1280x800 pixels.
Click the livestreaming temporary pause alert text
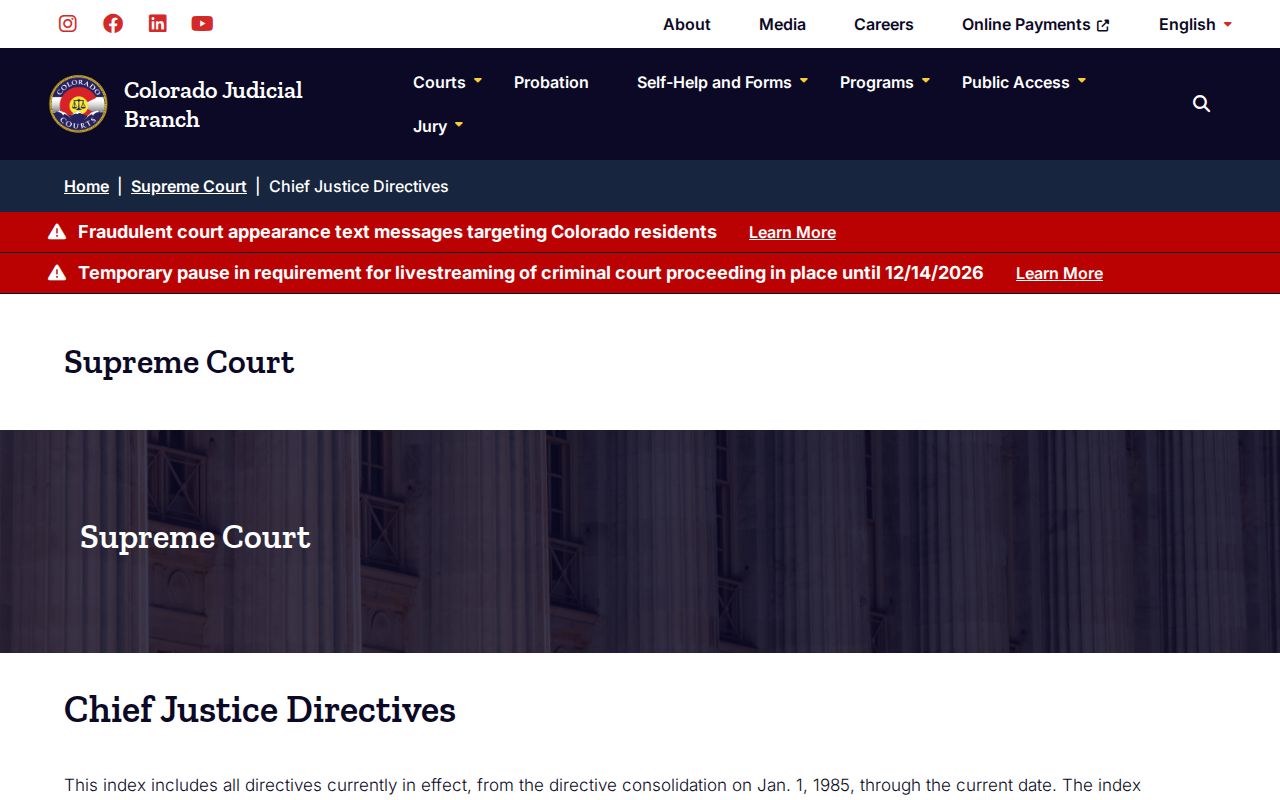click(x=531, y=273)
